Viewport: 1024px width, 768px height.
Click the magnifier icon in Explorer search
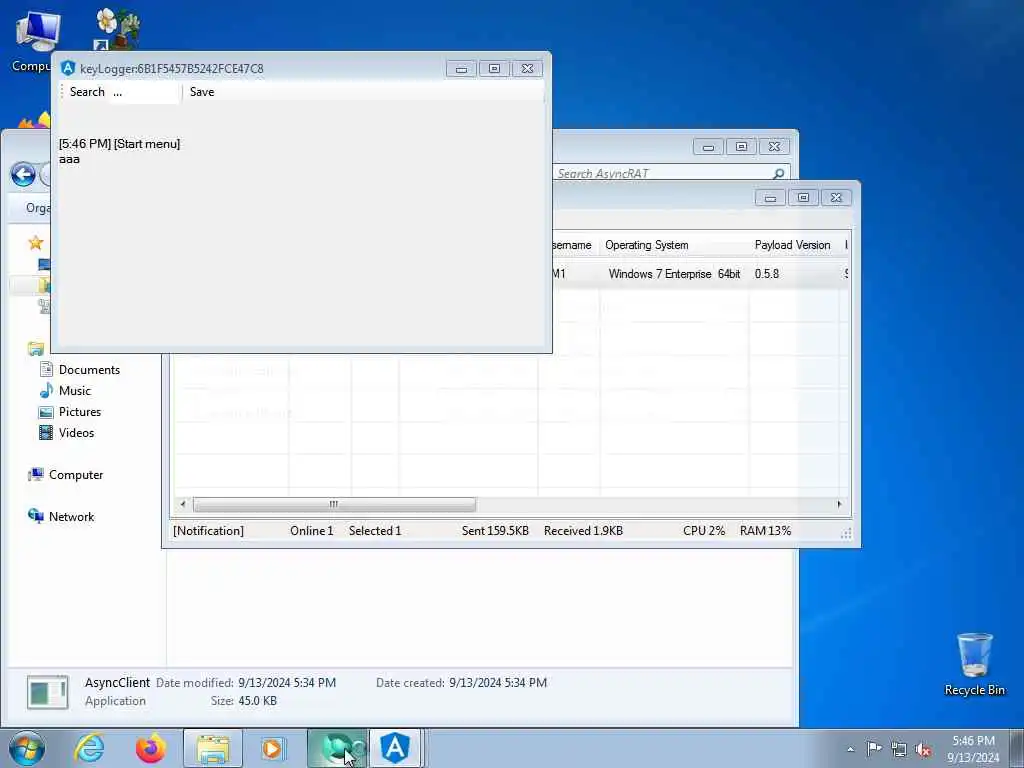[x=778, y=174]
